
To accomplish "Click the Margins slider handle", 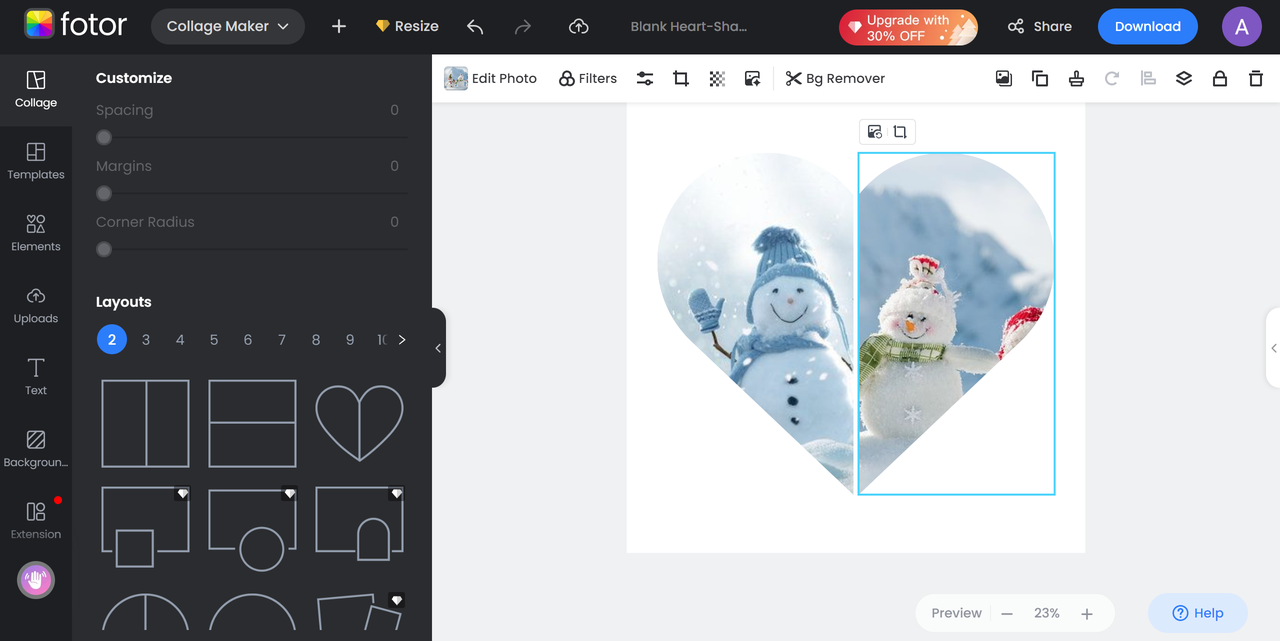I will [104, 194].
